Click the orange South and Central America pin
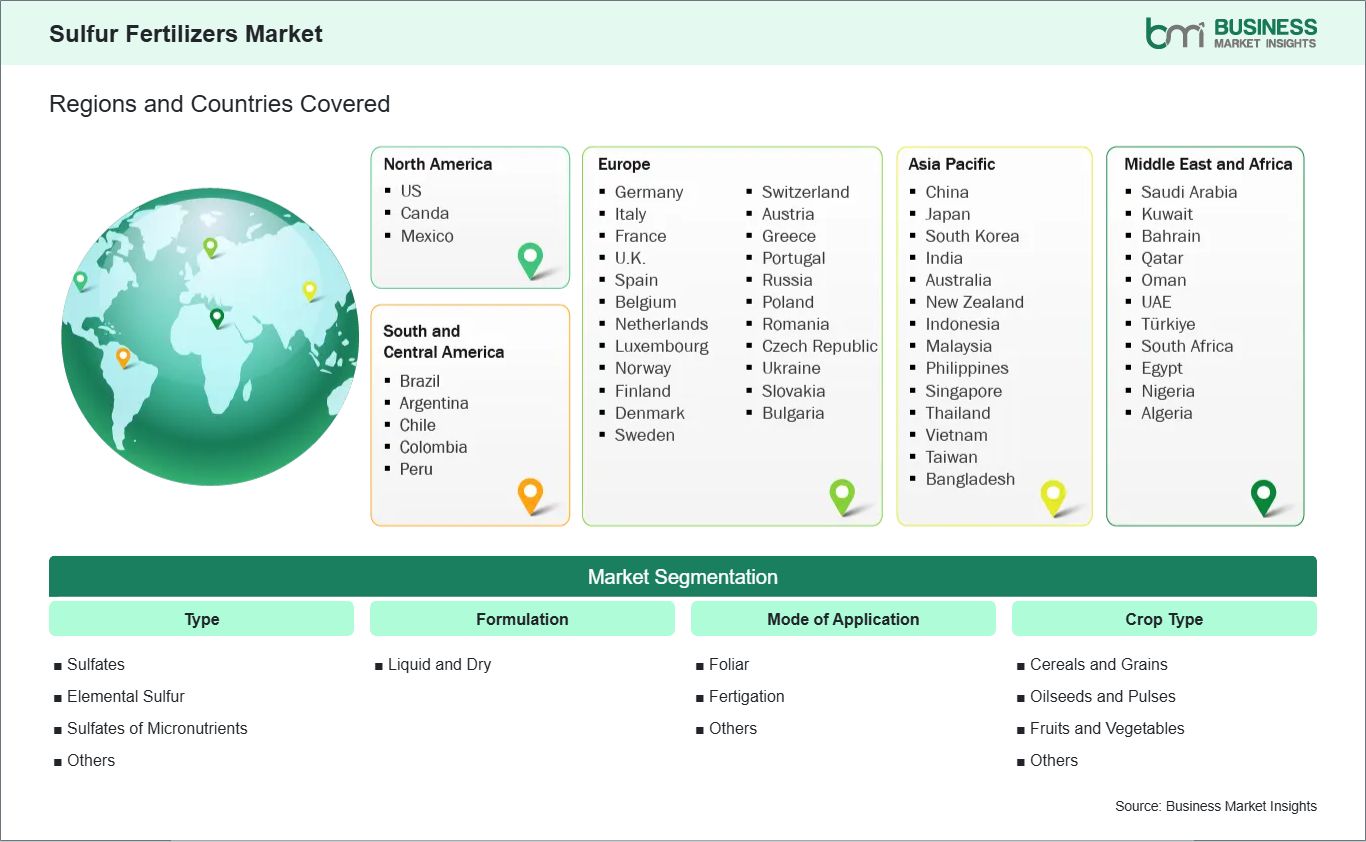This screenshot has width=1366, height=842. tap(530, 494)
